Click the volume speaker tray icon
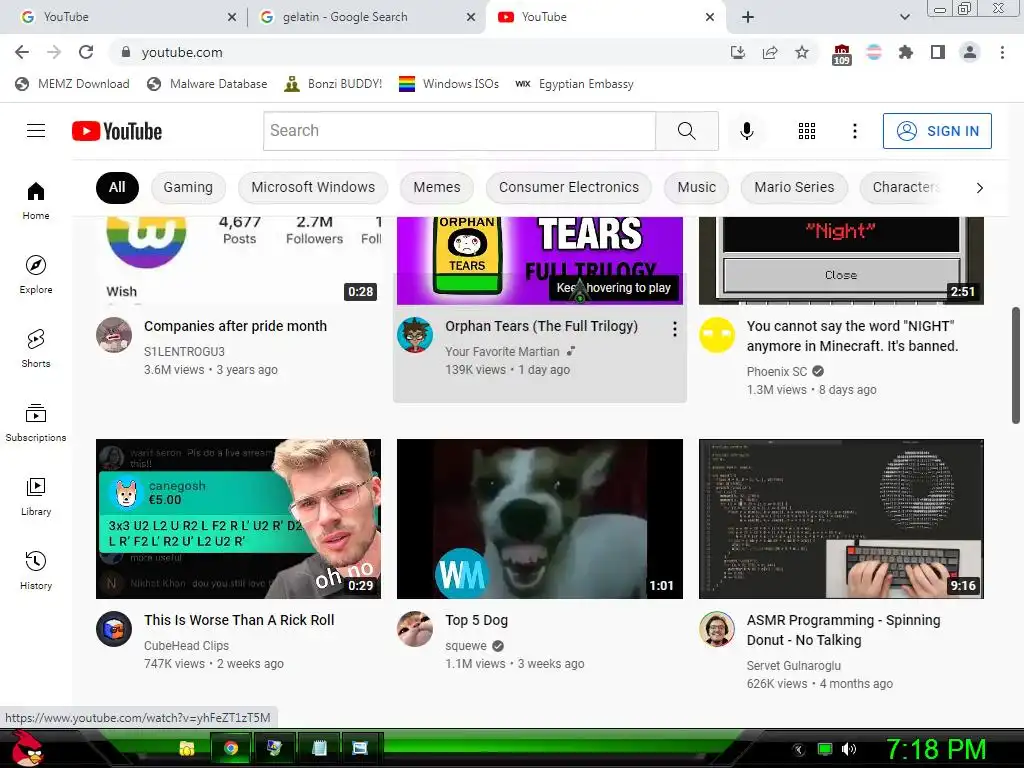The image size is (1024, 768). 849,749
